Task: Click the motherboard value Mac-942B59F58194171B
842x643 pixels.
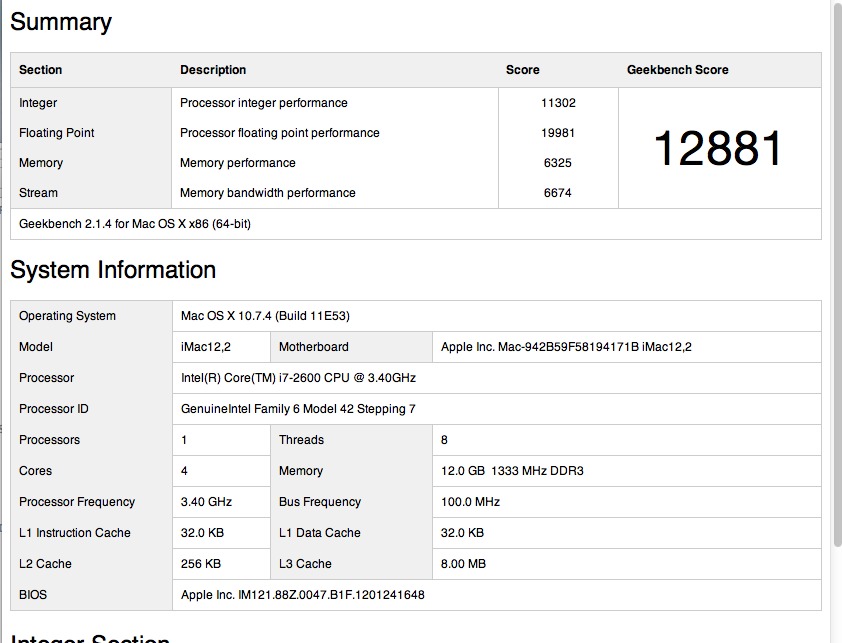Action: (567, 347)
